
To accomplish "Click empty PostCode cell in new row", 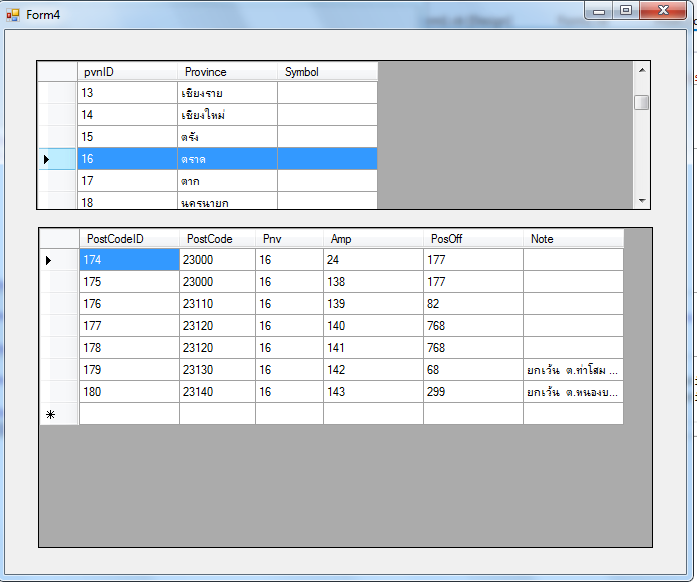I will (217, 414).
